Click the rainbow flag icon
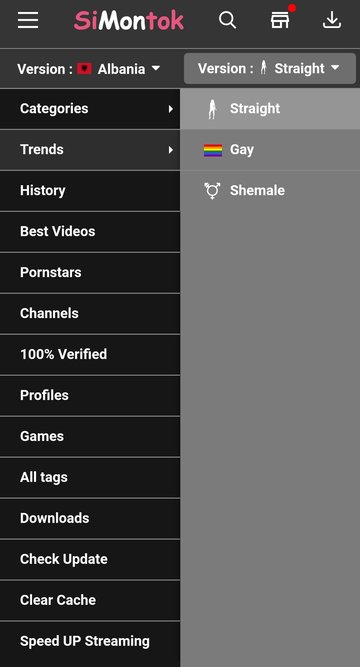Screen dimensions: 360x667 [x=213, y=150]
